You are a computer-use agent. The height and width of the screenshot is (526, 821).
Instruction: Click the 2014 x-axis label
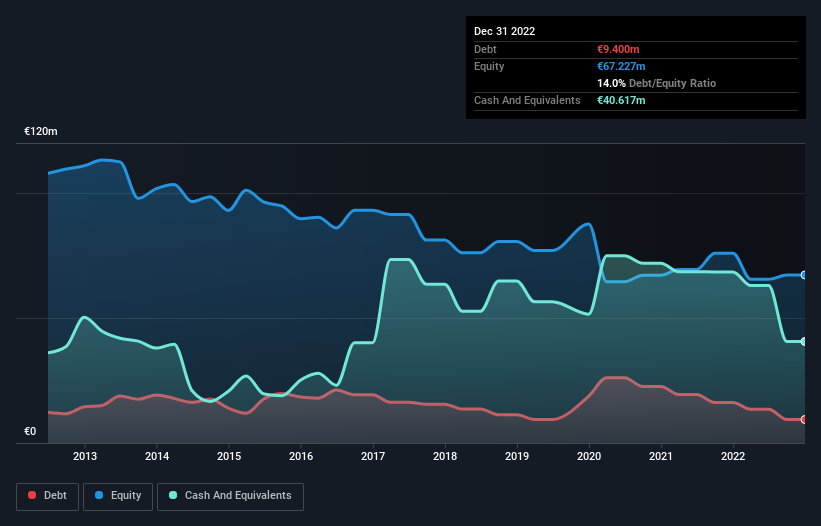(x=157, y=456)
